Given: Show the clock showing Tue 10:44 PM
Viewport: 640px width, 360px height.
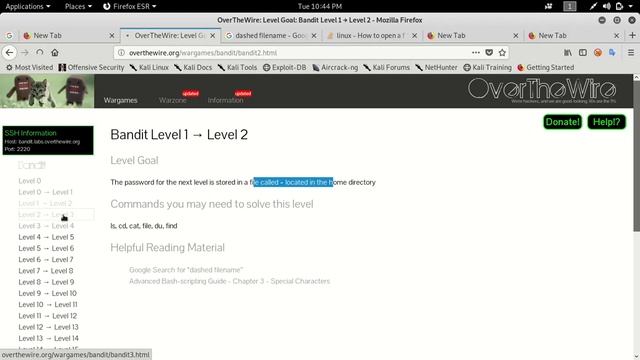Looking at the screenshot, I should point(320,6).
